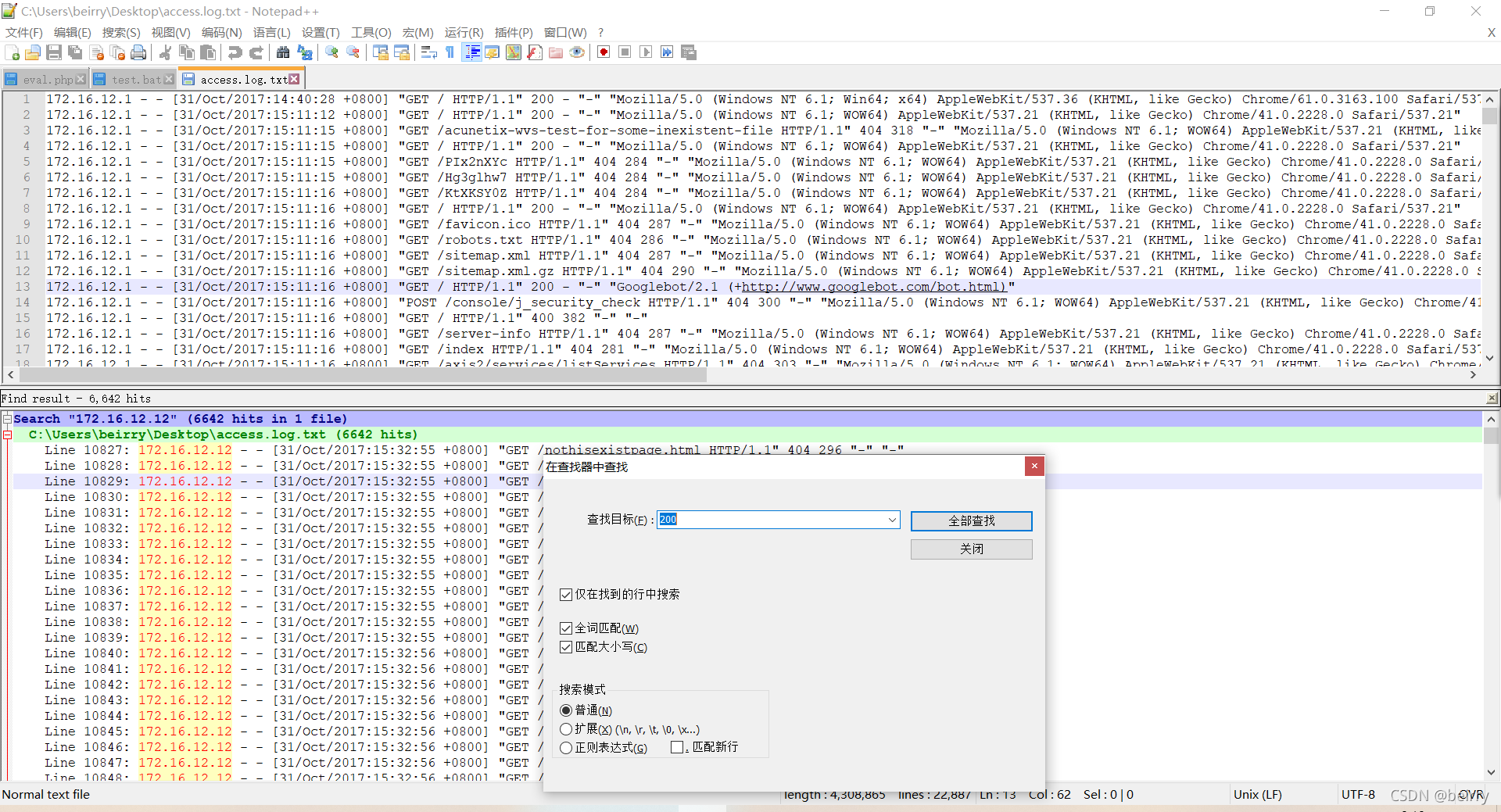Redo the action via toolbar
The image size is (1501, 812).
(x=256, y=52)
